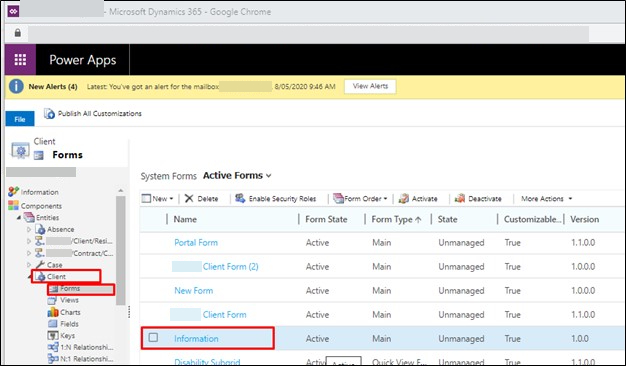
Task: Click the 1:N Relationships icon
Action: click(53, 347)
